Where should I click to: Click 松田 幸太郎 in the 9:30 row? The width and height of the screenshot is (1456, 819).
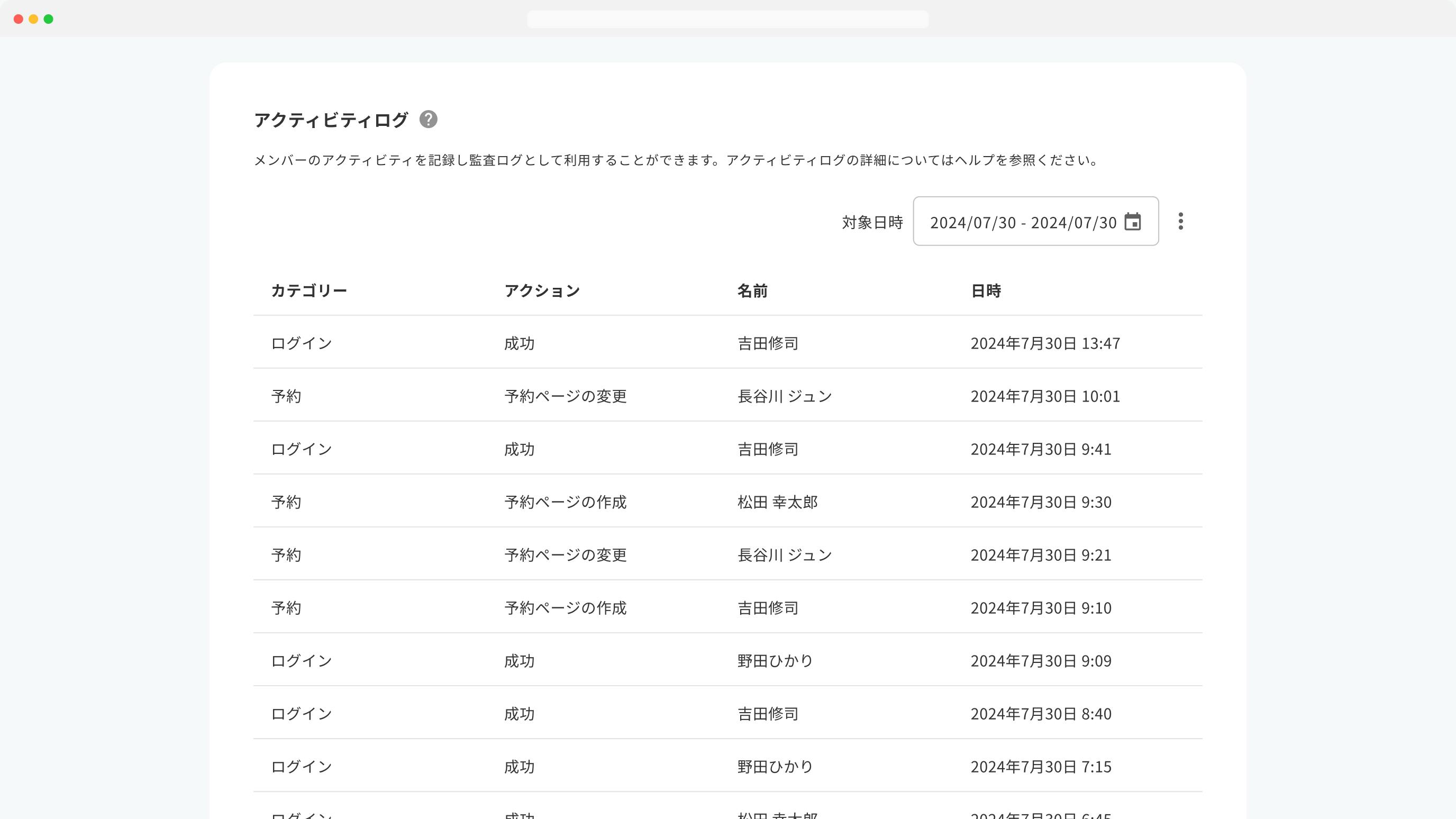coord(777,502)
